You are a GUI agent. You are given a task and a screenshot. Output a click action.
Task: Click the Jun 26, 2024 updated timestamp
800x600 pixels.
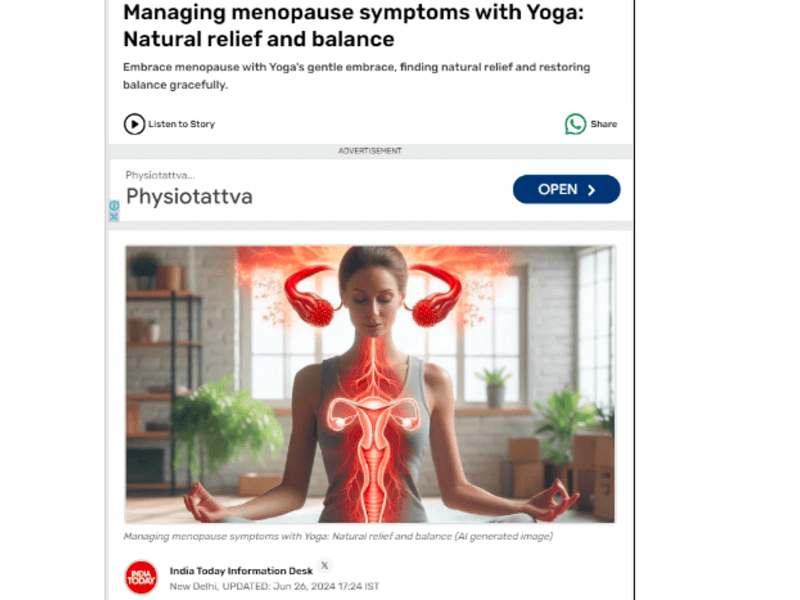coord(326,586)
